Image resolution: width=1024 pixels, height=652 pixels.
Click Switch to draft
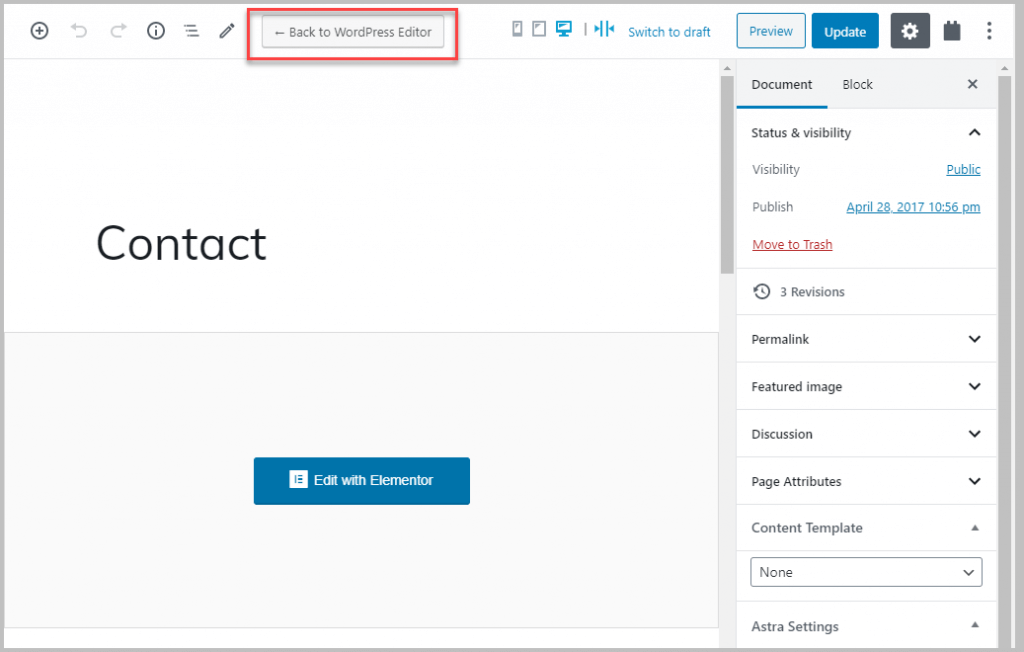pos(669,32)
